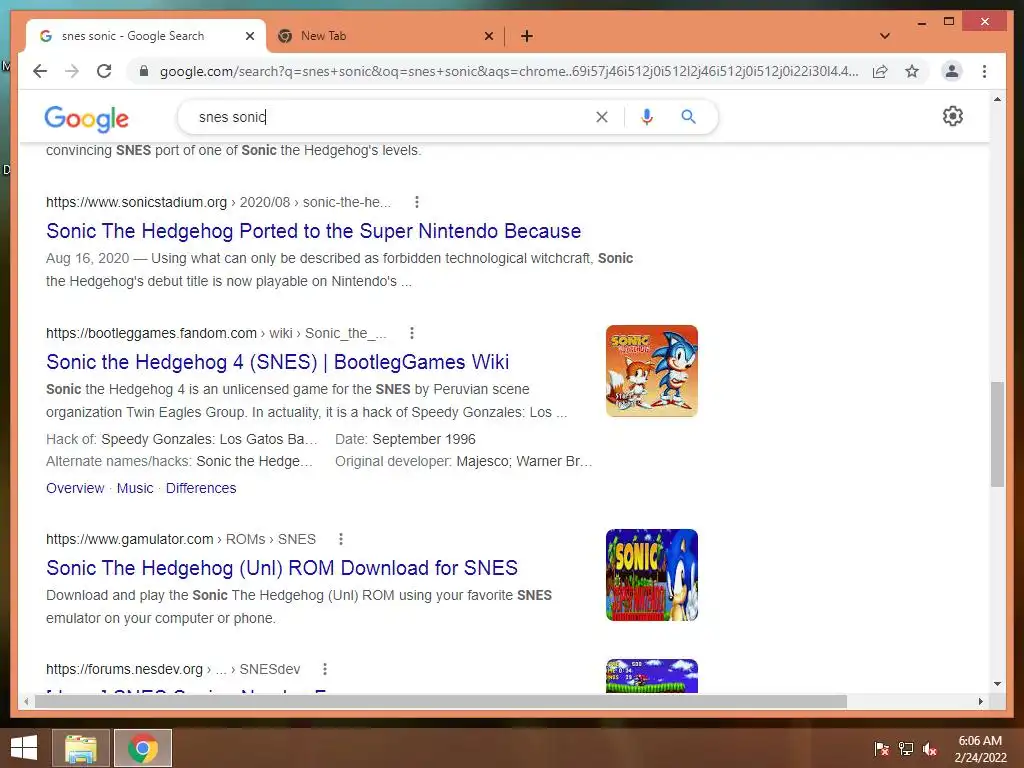Open the Google logo homepage
The width and height of the screenshot is (1024, 768).
click(x=86, y=118)
